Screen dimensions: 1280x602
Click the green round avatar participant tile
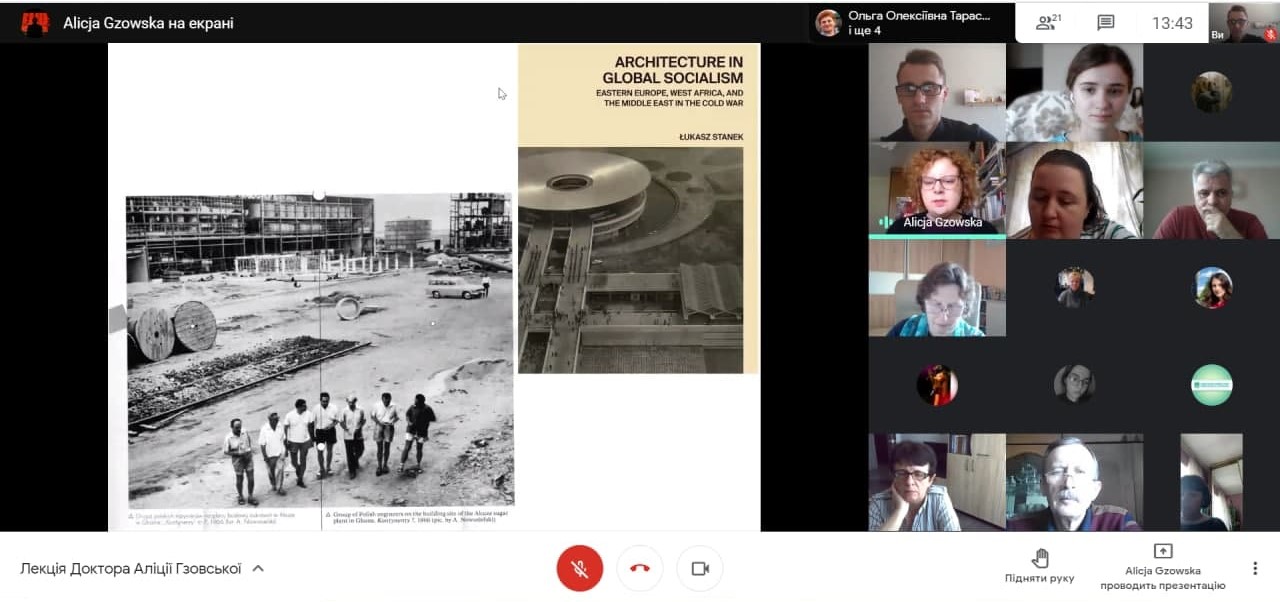point(1212,385)
